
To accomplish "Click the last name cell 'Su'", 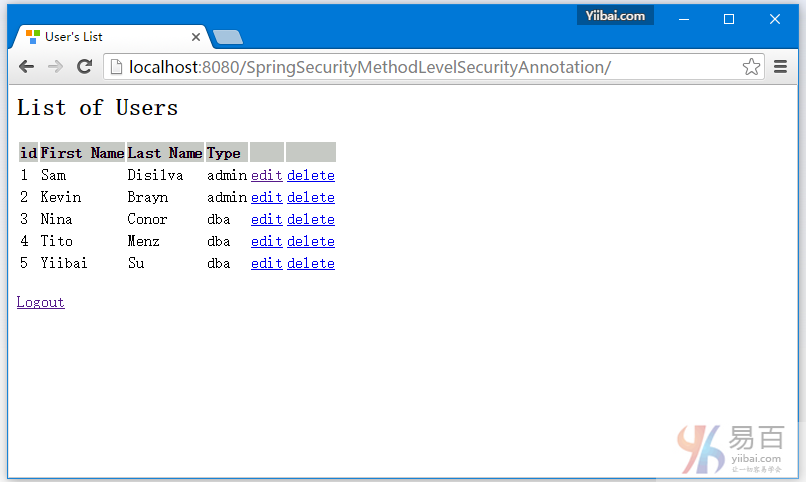I will [136, 264].
